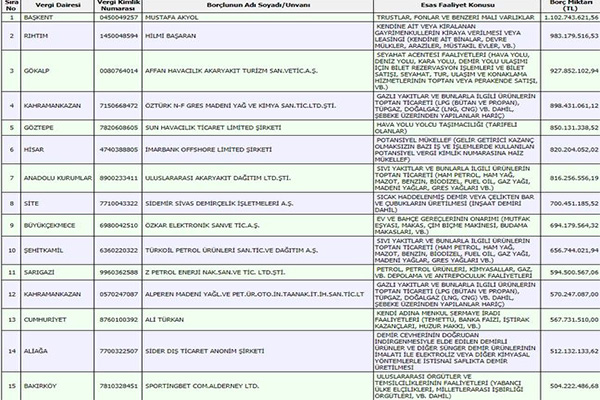
Task: Select the name 'ALİ TÜRKAN'
Action: [164, 320]
